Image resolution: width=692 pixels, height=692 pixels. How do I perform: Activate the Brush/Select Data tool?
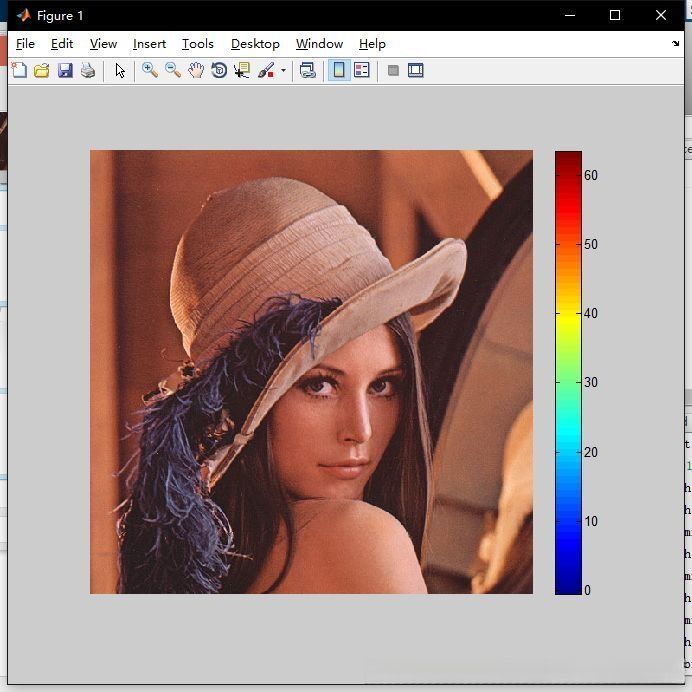pyautogui.click(x=266, y=70)
